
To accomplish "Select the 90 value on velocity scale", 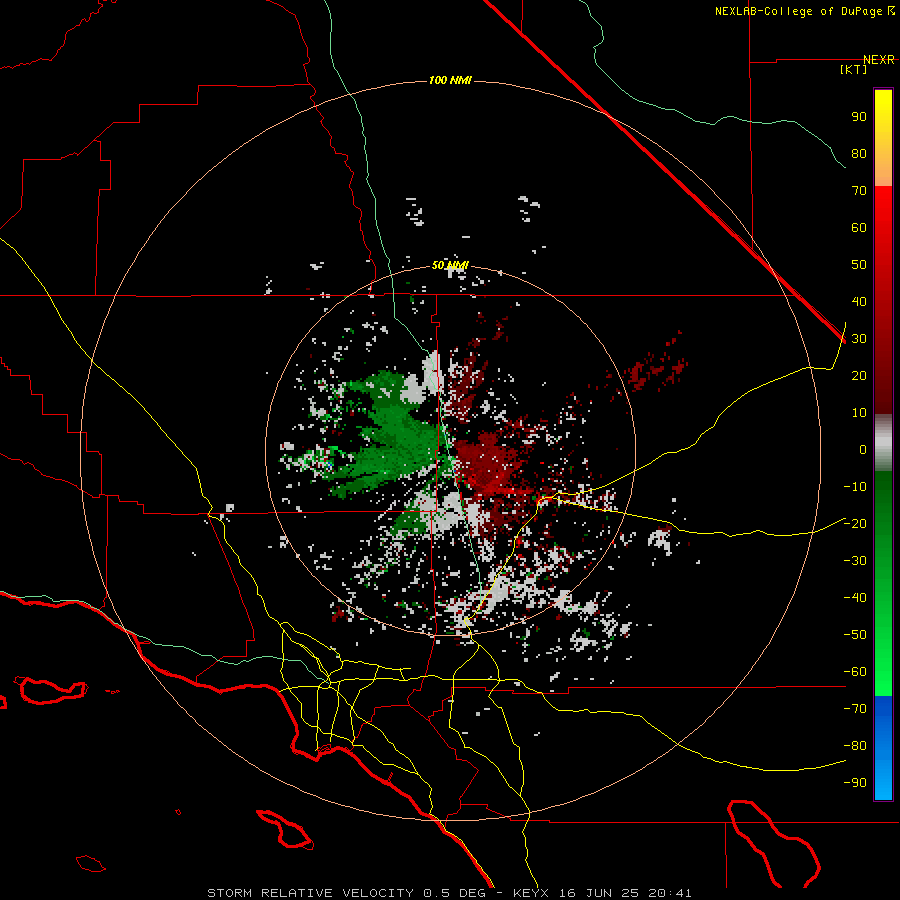I will 859,117.
